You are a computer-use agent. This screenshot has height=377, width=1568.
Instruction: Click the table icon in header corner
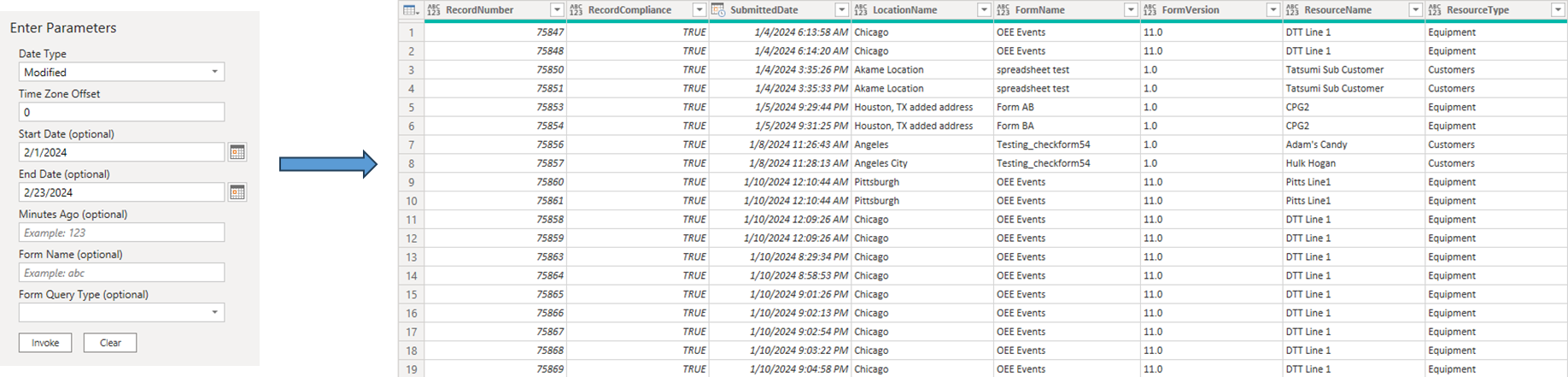[x=411, y=10]
